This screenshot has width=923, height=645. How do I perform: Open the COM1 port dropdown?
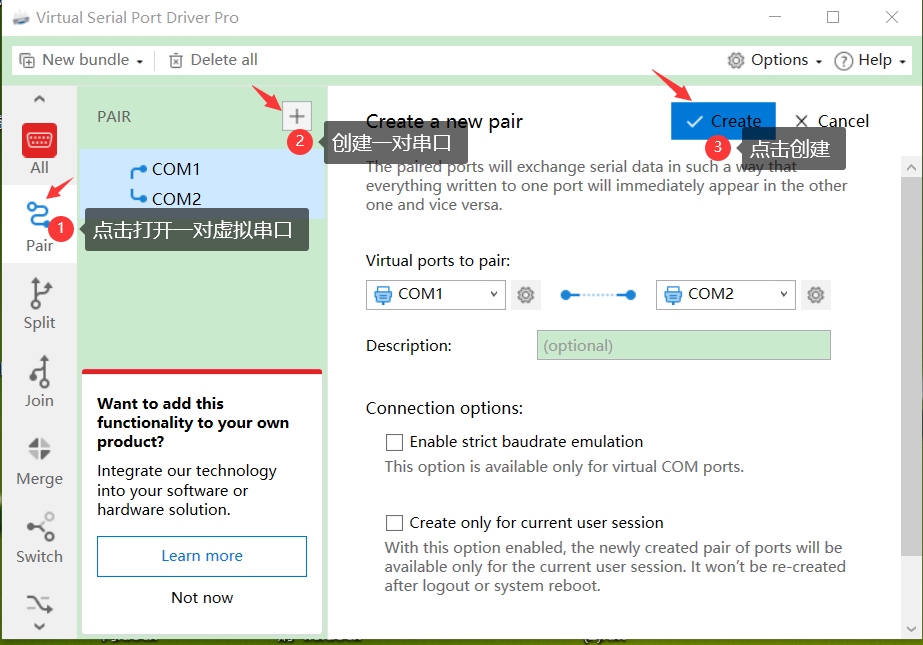tap(436, 294)
